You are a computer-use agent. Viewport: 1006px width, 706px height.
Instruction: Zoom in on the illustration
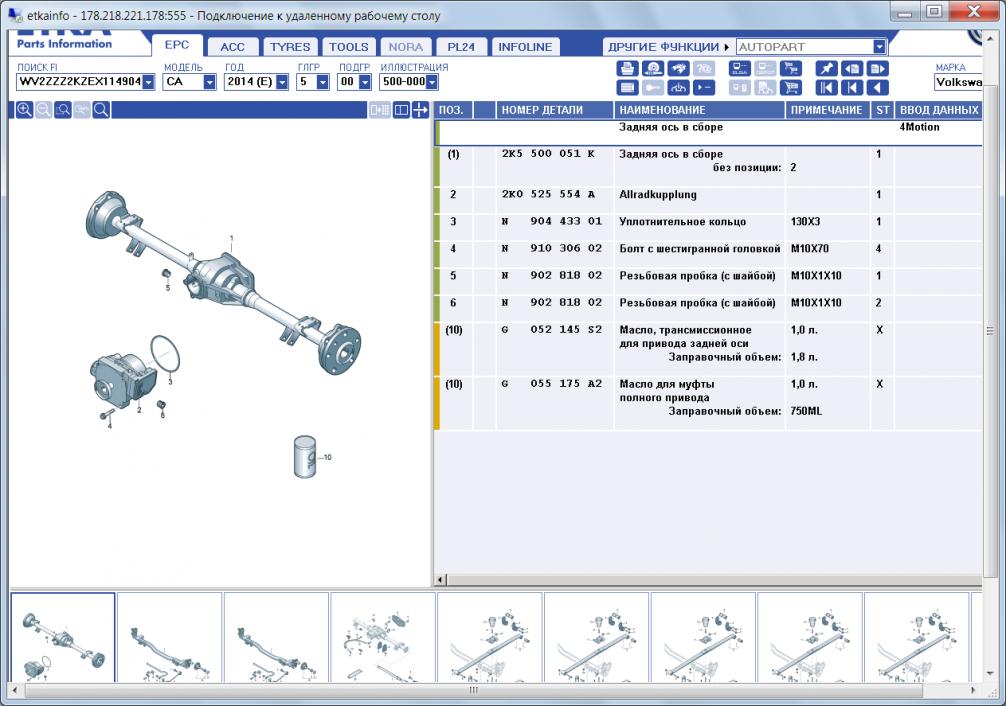(24, 110)
